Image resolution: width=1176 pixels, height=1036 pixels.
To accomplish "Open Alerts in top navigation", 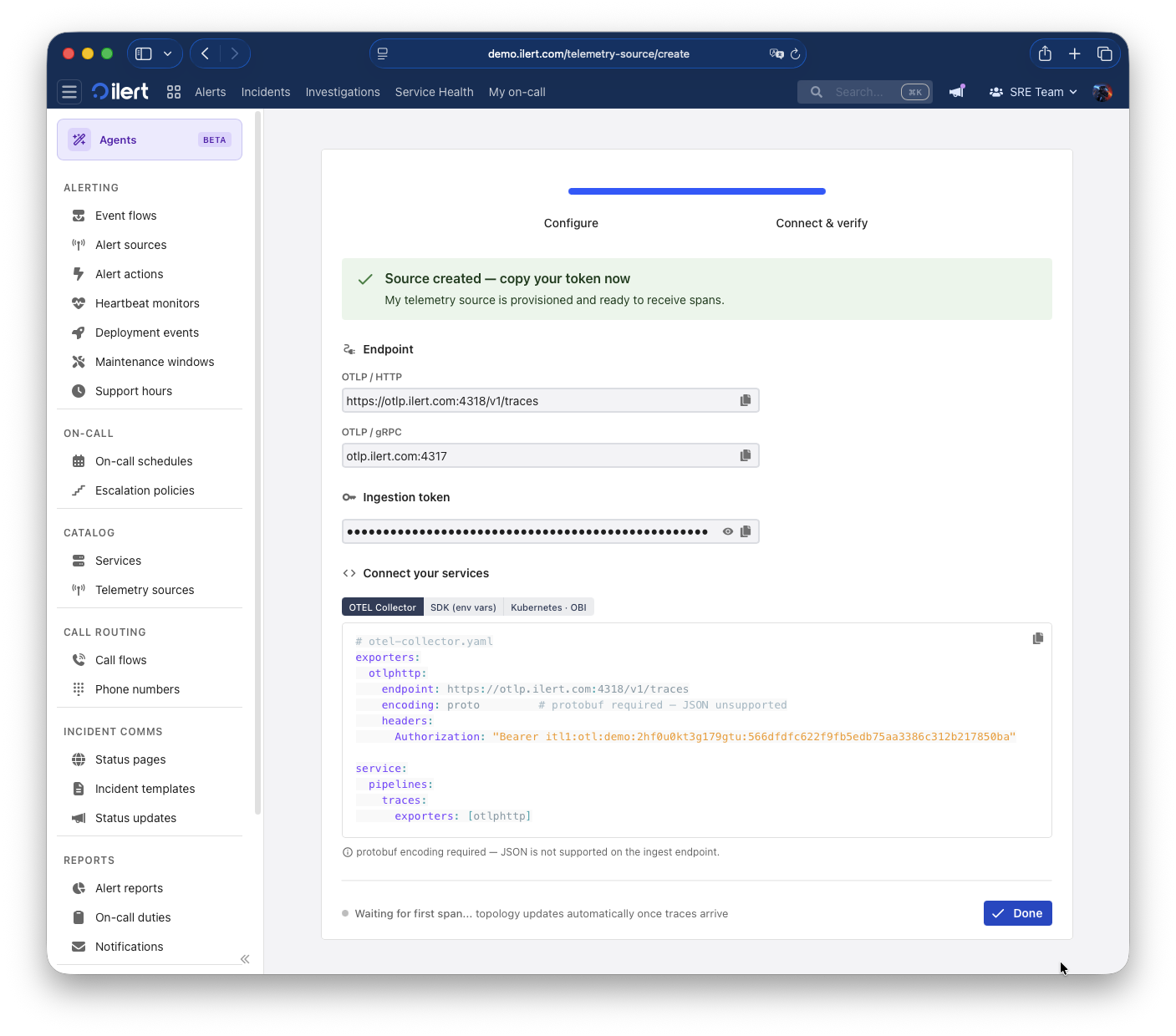I will (211, 92).
